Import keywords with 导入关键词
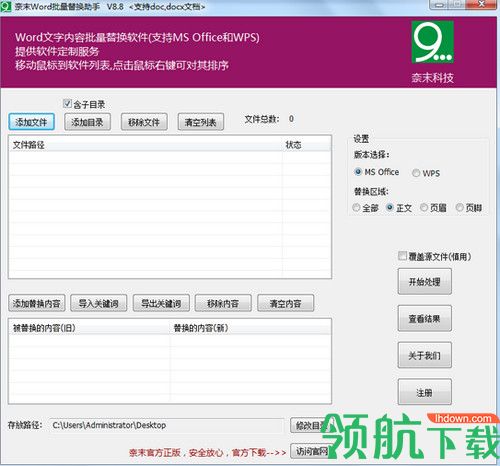Image resolution: width=500 pixels, height=466 pixels. (x=99, y=303)
